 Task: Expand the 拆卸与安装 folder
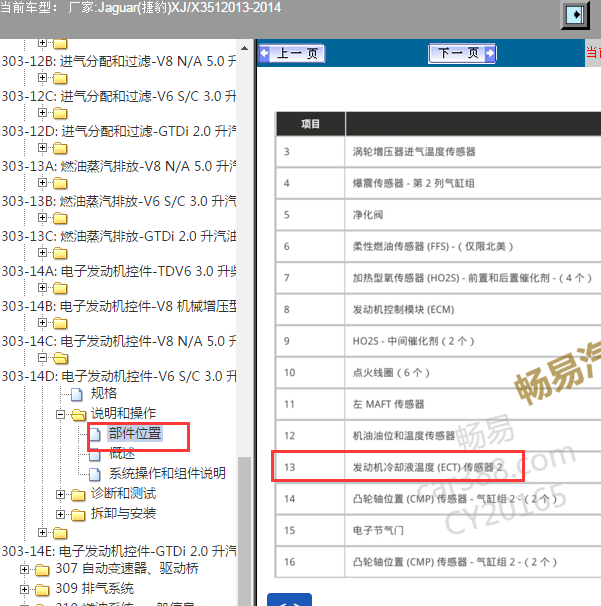pos(60,514)
